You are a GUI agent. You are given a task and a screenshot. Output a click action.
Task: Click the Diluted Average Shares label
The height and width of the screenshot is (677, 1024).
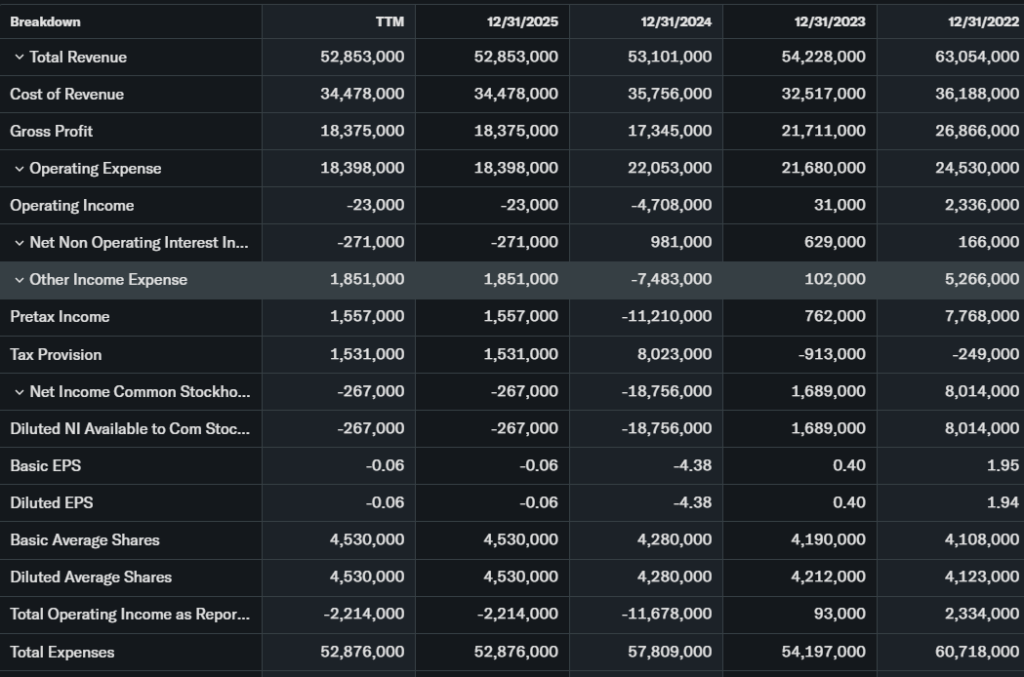coord(91,577)
